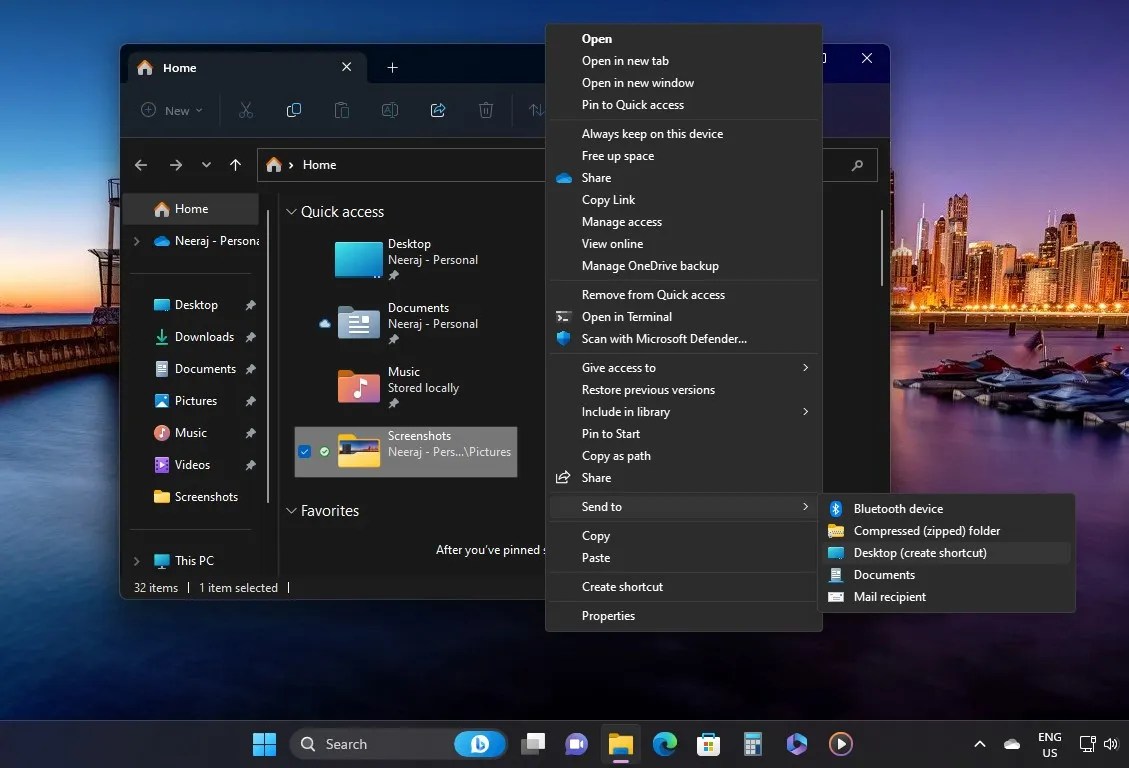Click the Delete icon in the toolbar
1129x768 pixels.
tap(485, 110)
